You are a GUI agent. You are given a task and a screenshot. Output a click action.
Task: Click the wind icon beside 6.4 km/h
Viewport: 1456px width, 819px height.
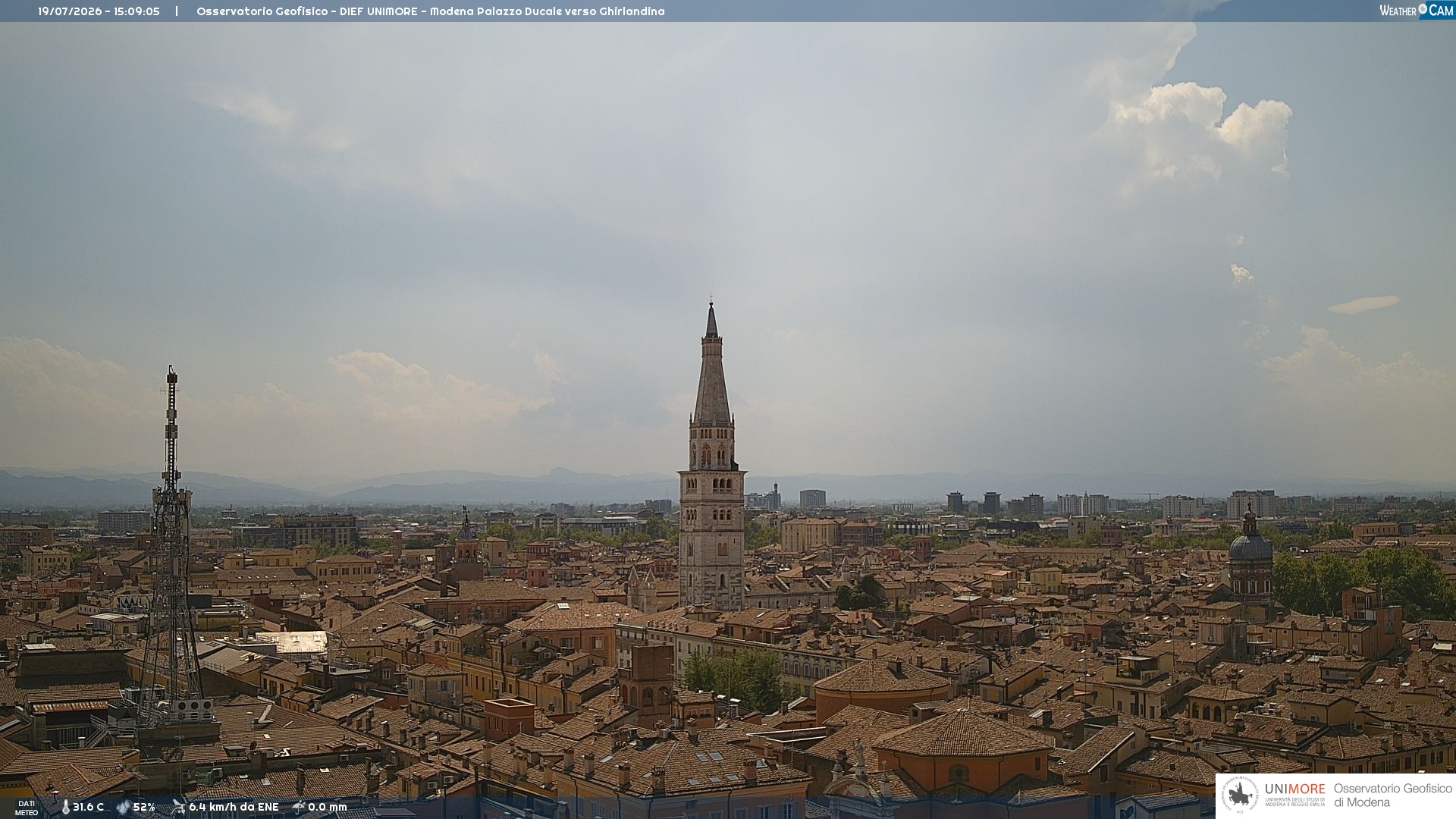(x=178, y=807)
